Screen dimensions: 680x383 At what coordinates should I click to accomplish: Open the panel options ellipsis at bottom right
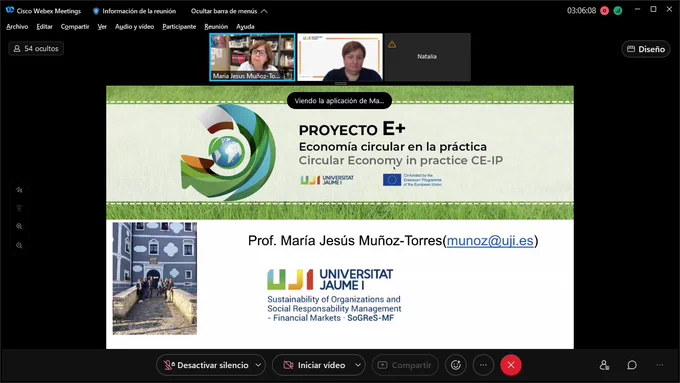pos(660,365)
